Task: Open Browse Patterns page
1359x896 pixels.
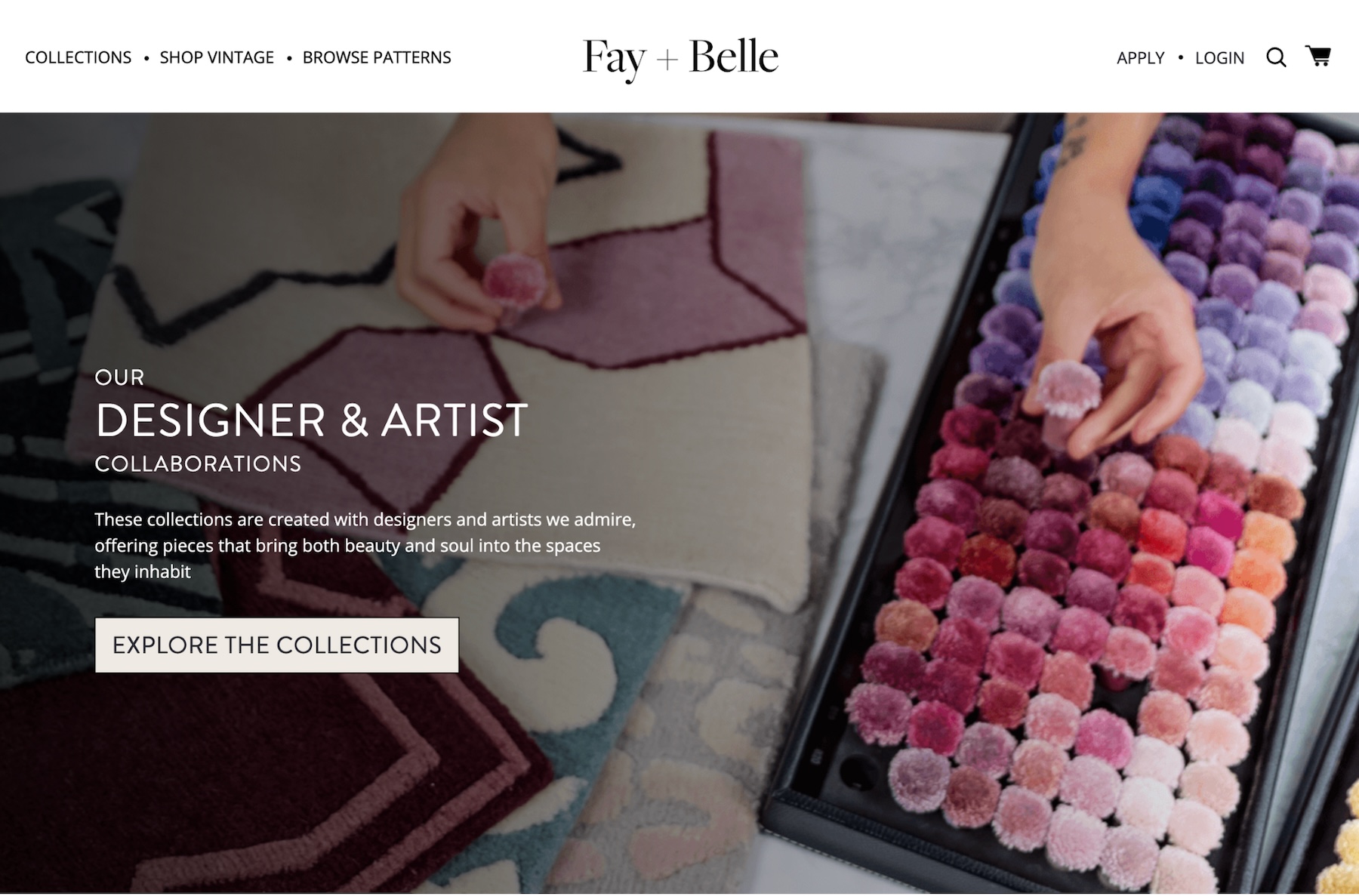Action: [377, 57]
